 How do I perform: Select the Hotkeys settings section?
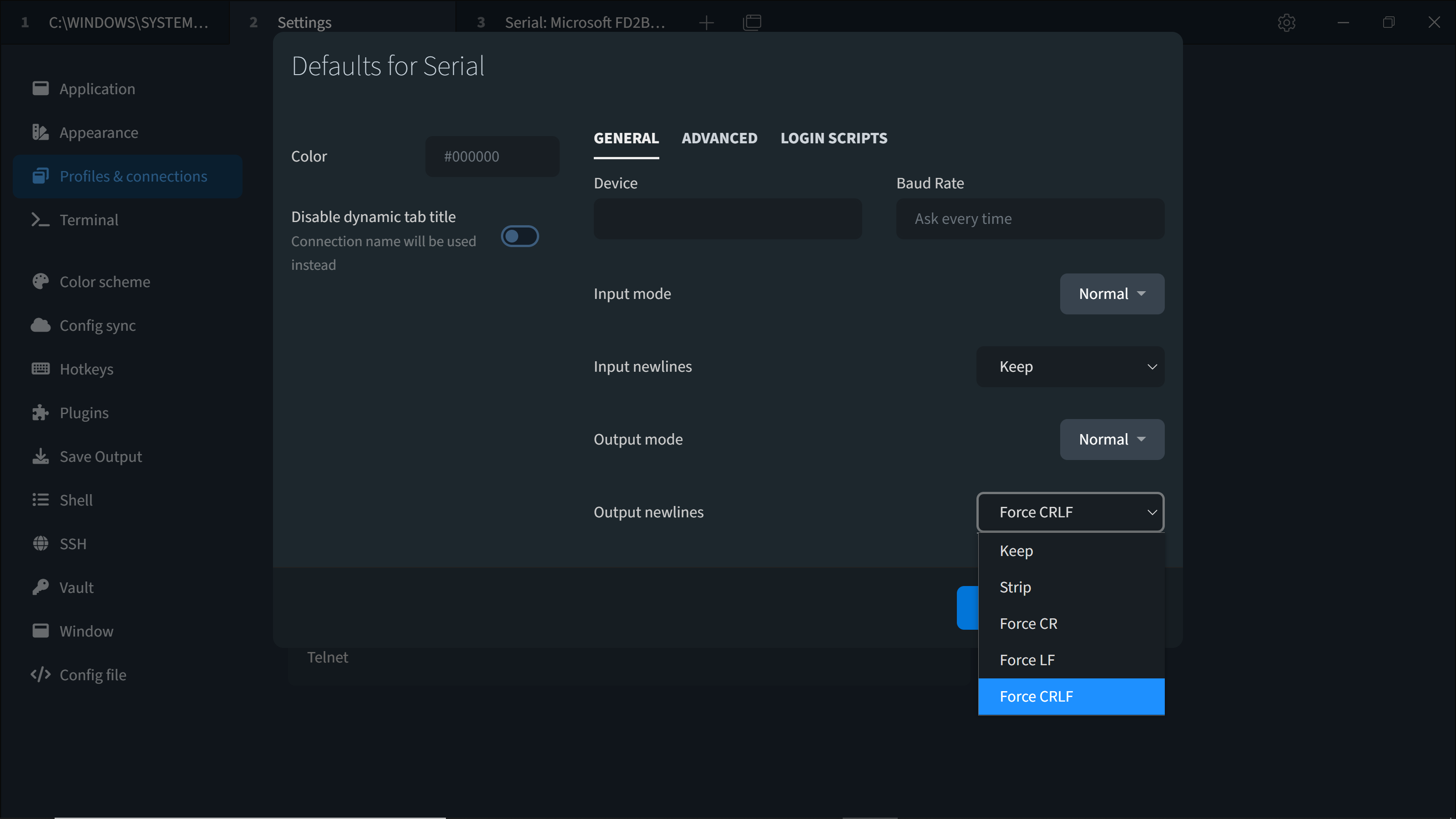pyautogui.click(x=86, y=369)
